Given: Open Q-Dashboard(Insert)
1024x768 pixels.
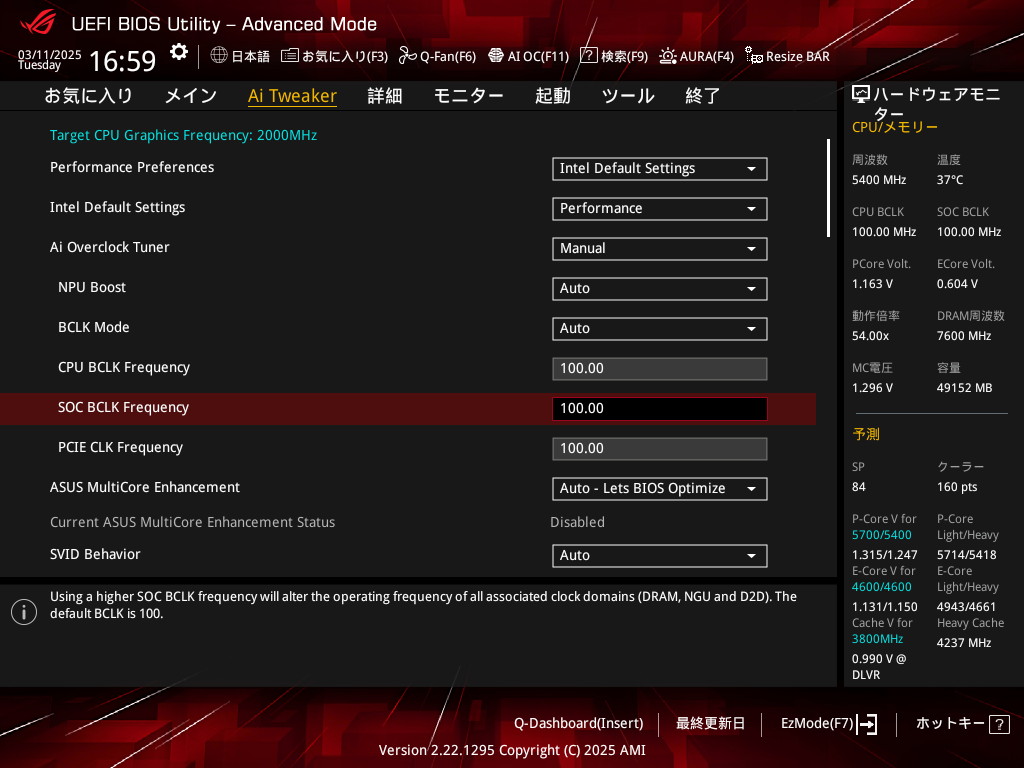Looking at the screenshot, I should [x=579, y=724].
